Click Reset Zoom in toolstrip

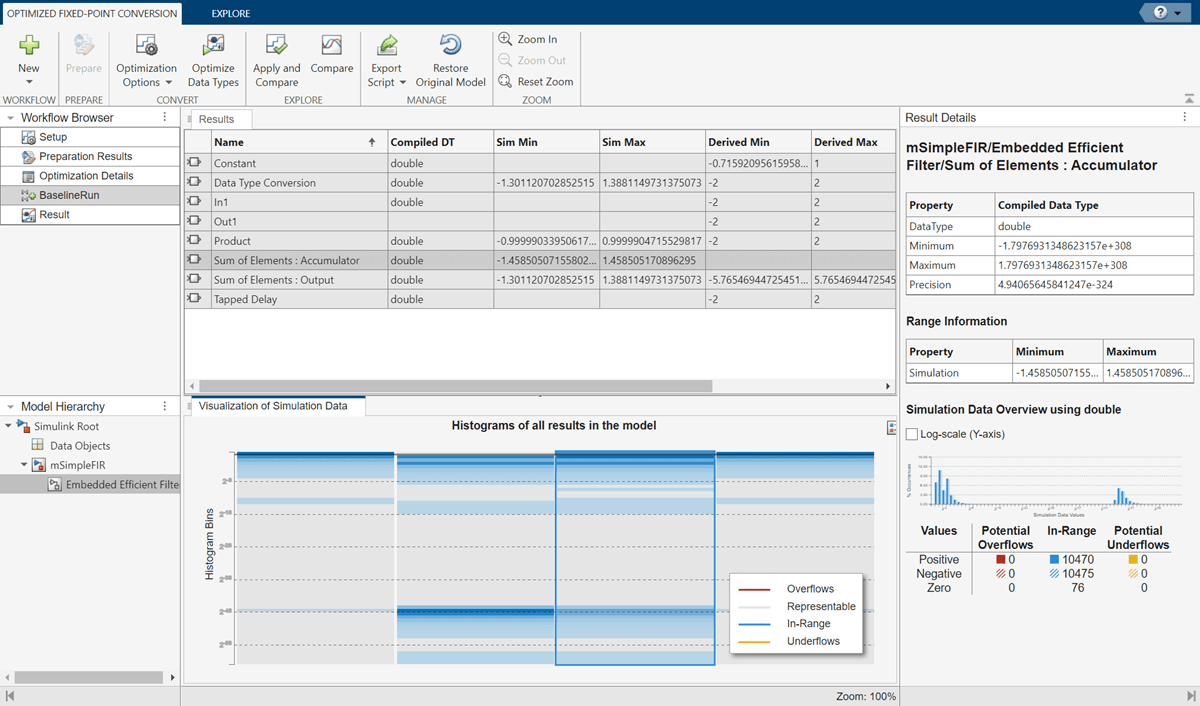[535, 81]
